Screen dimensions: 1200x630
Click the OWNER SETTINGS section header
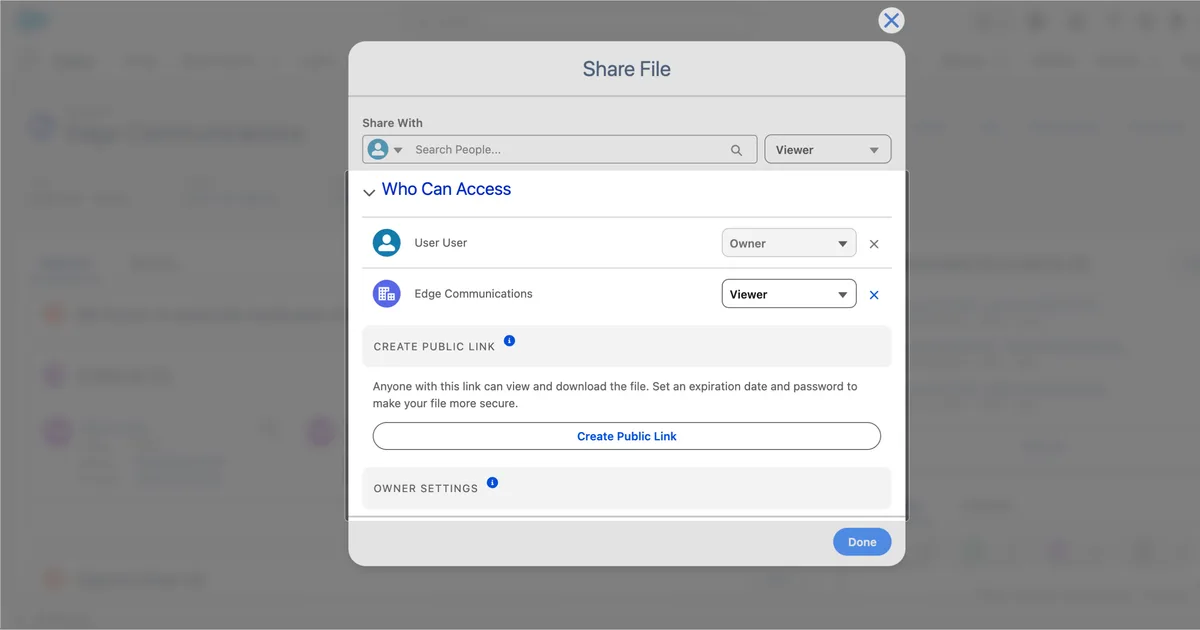coord(627,488)
